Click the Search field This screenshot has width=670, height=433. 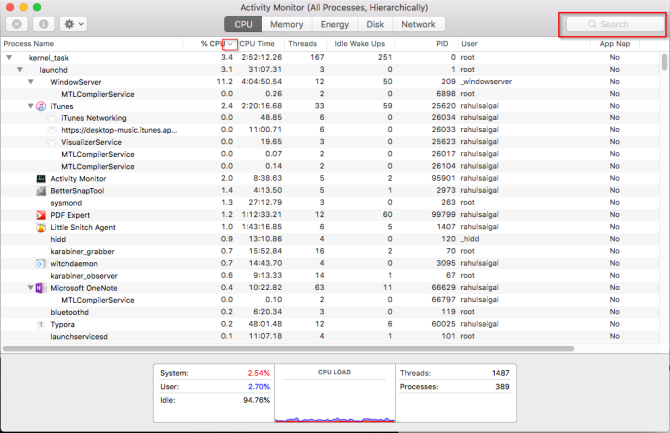coord(615,24)
